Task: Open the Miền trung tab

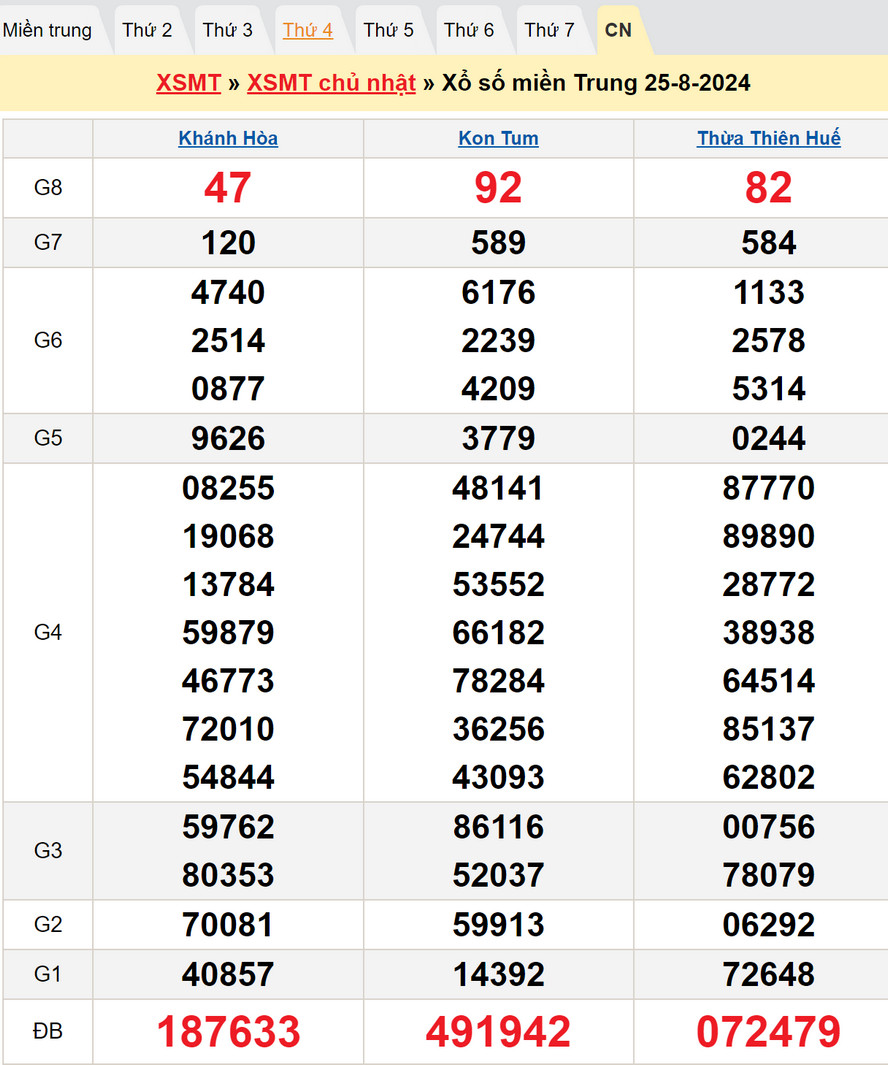Action: 47,30
